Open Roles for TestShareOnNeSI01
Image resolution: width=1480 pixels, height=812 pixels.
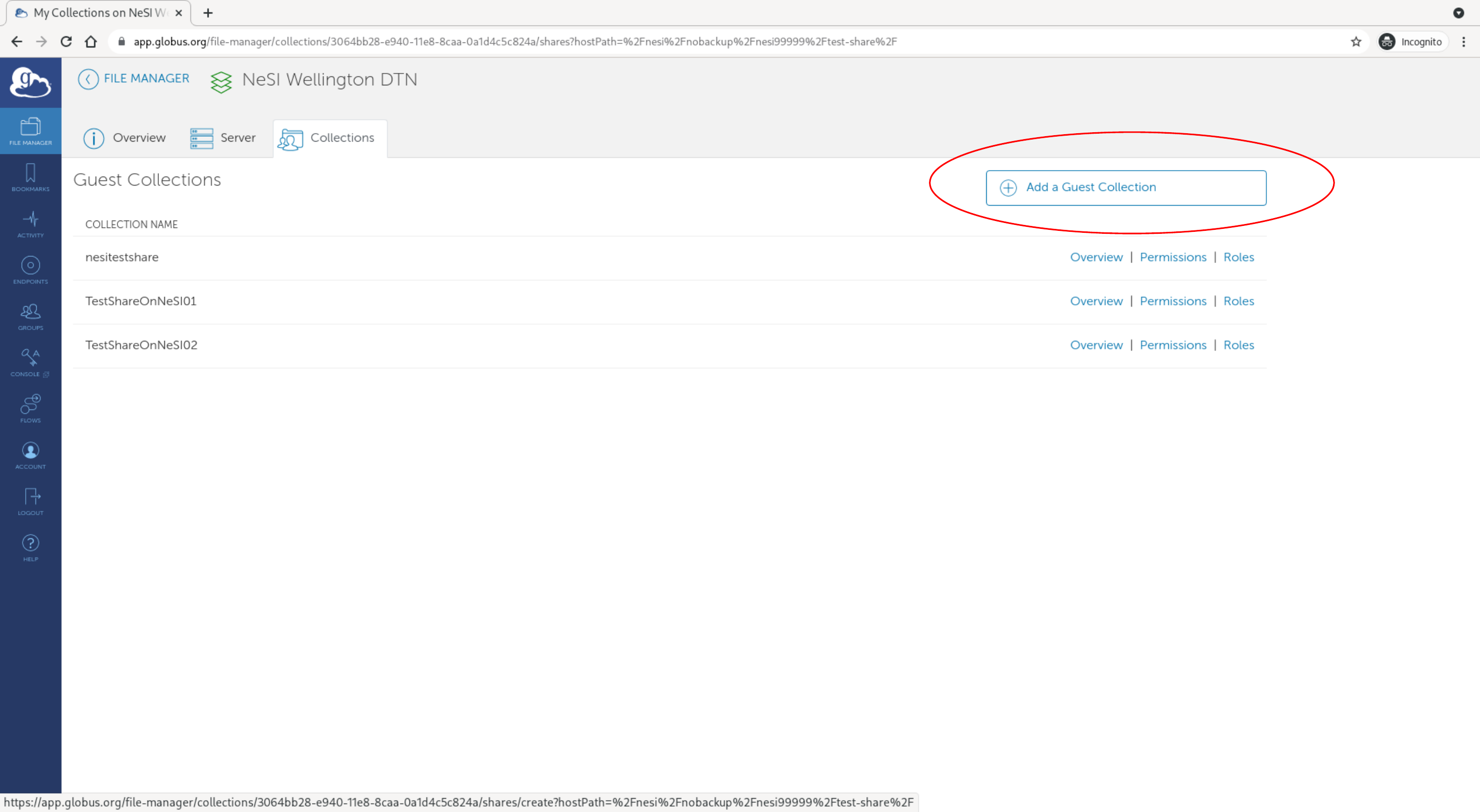(1238, 301)
